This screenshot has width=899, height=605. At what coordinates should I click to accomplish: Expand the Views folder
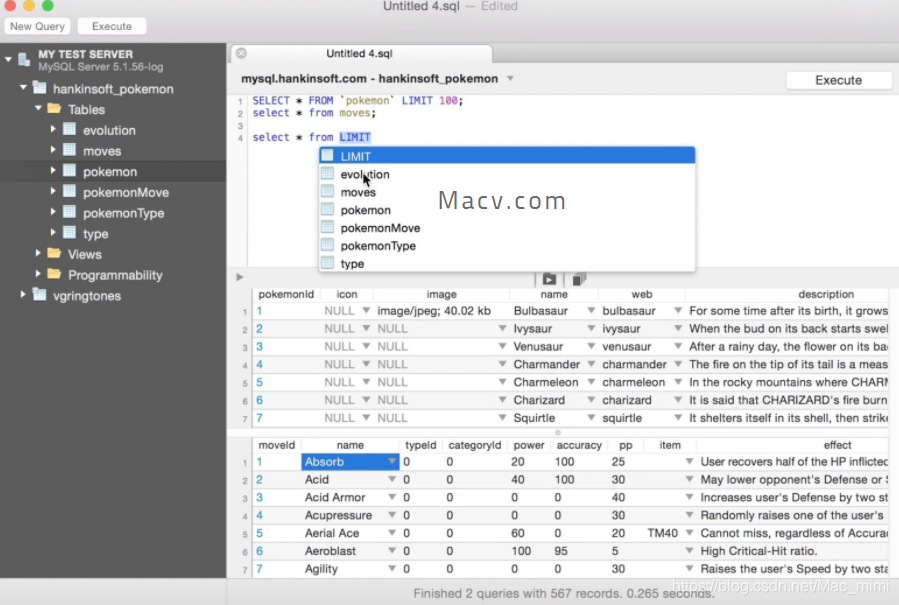point(38,253)
